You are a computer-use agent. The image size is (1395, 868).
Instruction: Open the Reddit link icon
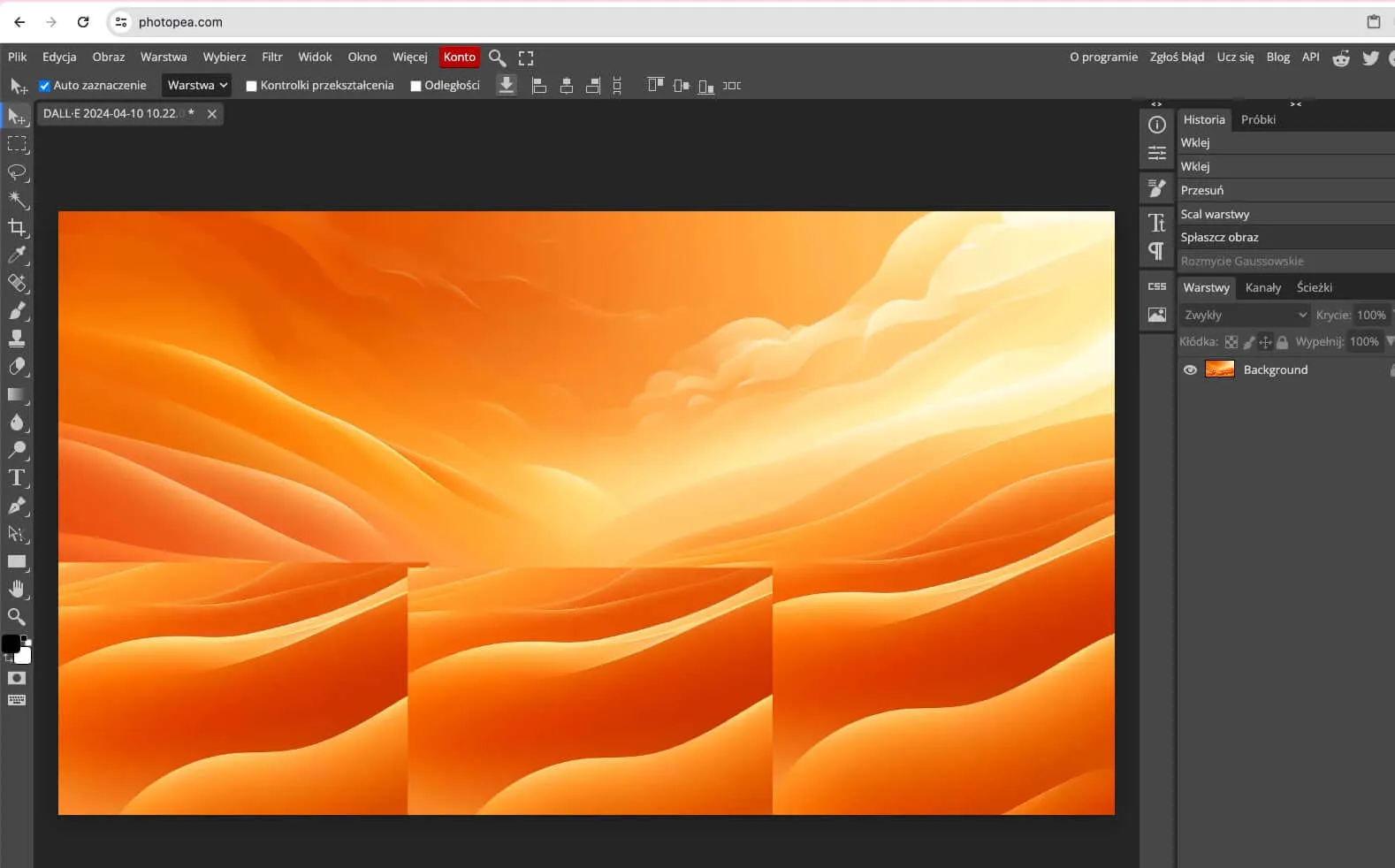tap(1341, 58)
